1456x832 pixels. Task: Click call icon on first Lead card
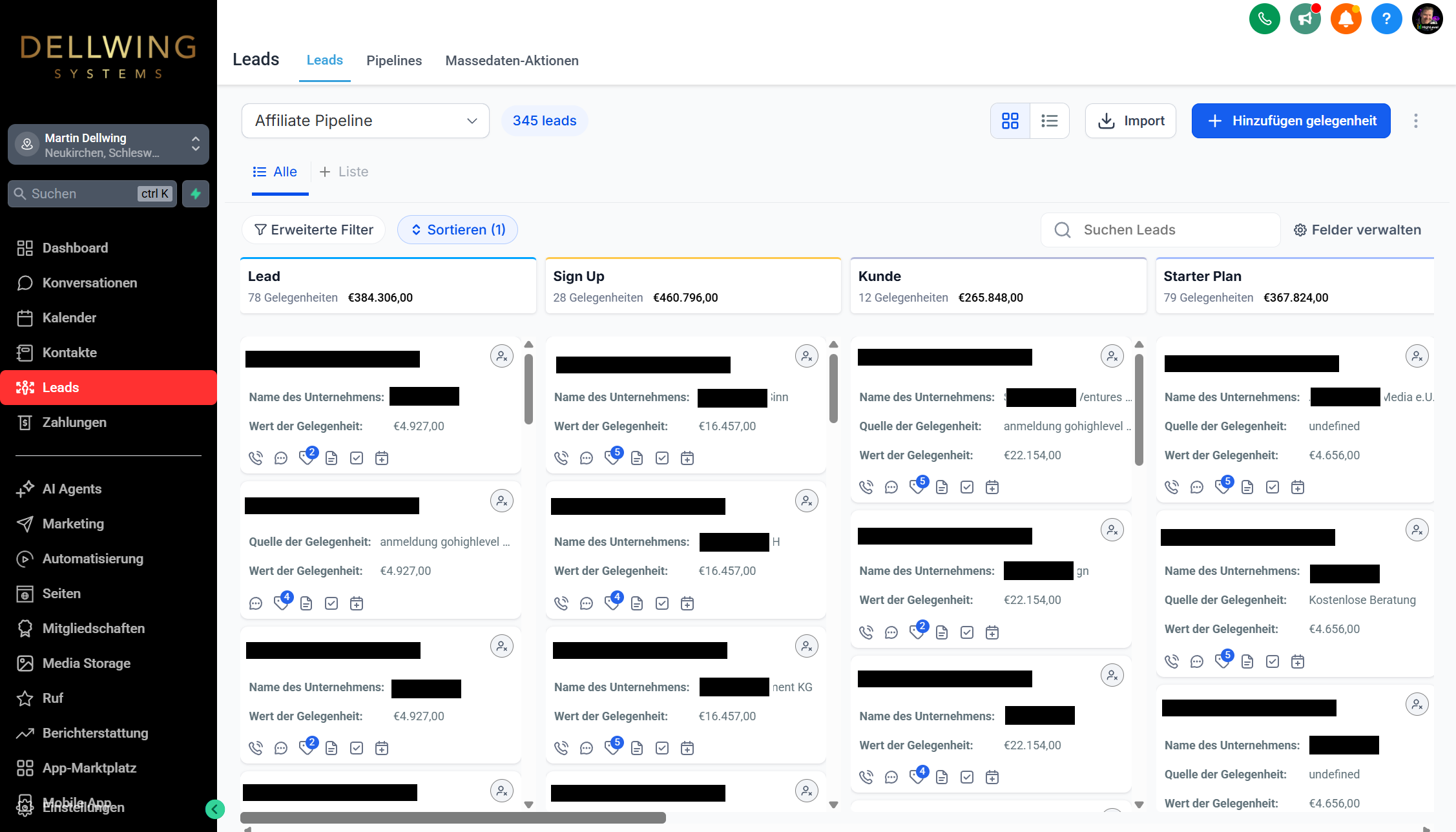coord(256,458)
